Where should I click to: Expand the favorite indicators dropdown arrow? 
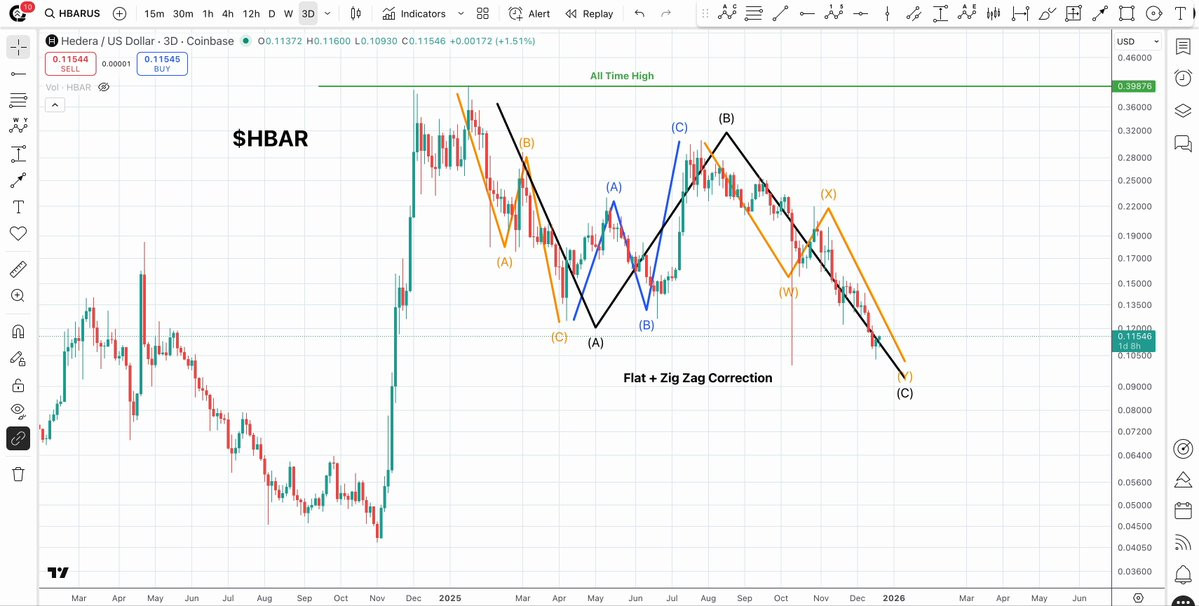tap(460, 14)
